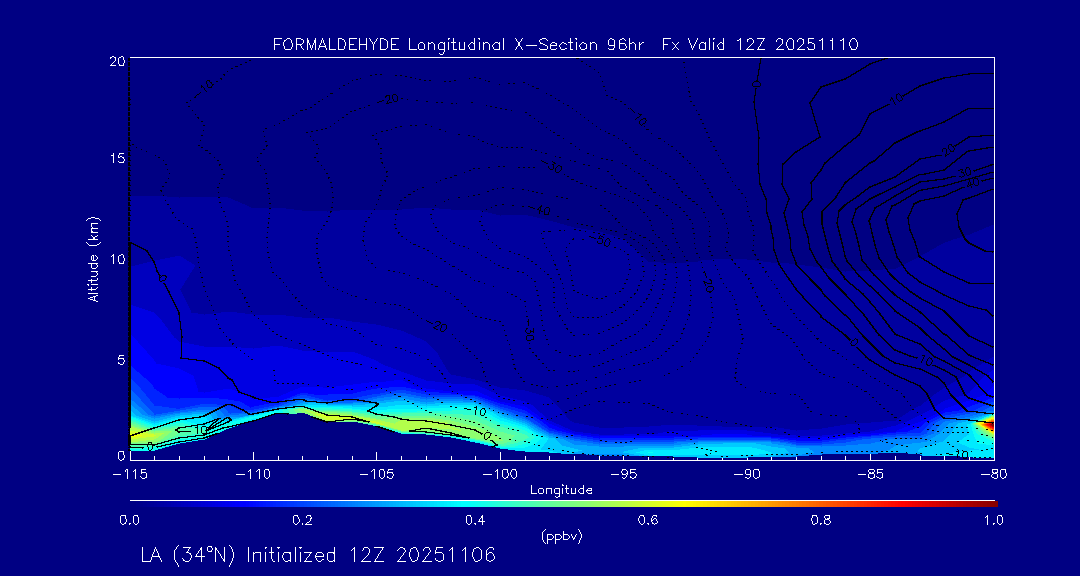Click the -80 longitude tick label
The image size is (1080, 576).
point(993,475)
